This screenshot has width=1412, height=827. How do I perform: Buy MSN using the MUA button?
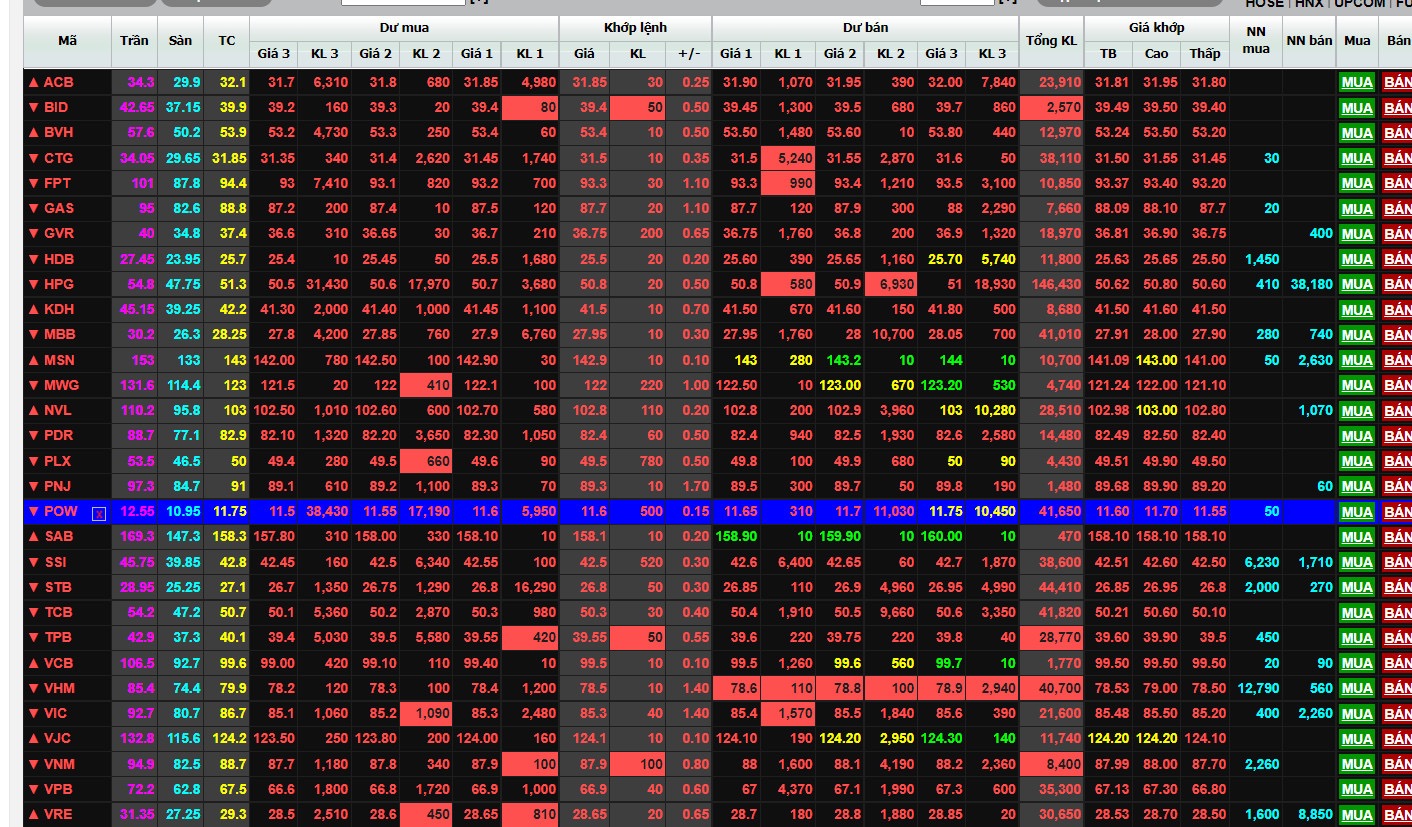click(1357, 360)
